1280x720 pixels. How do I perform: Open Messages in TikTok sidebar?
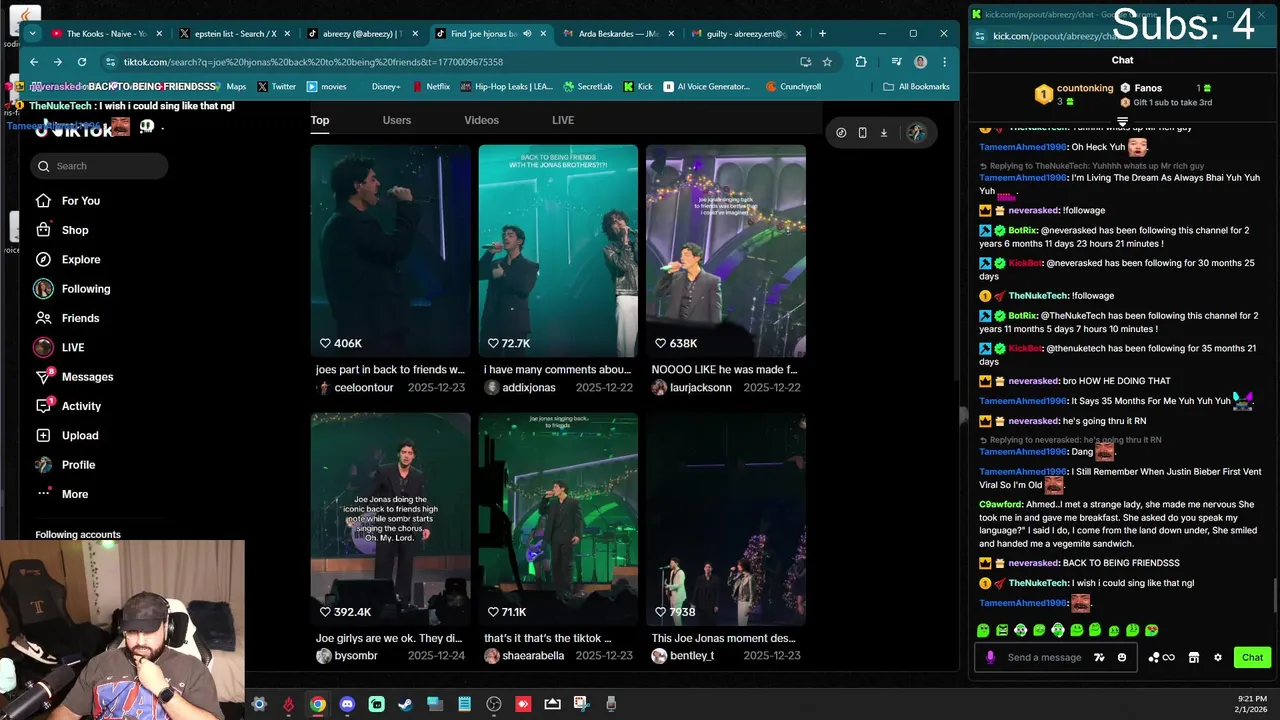[x=74, y=377]
